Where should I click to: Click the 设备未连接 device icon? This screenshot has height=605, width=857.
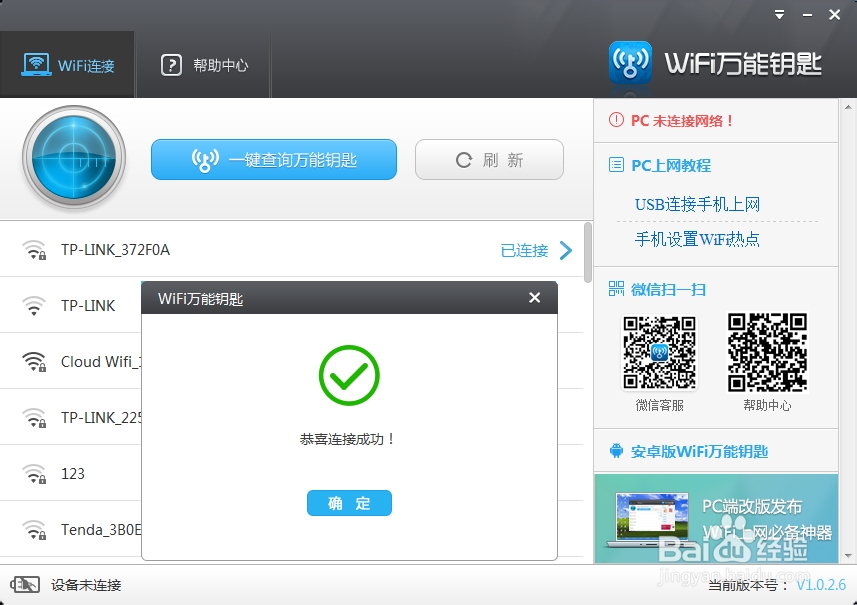coord(25,584)
